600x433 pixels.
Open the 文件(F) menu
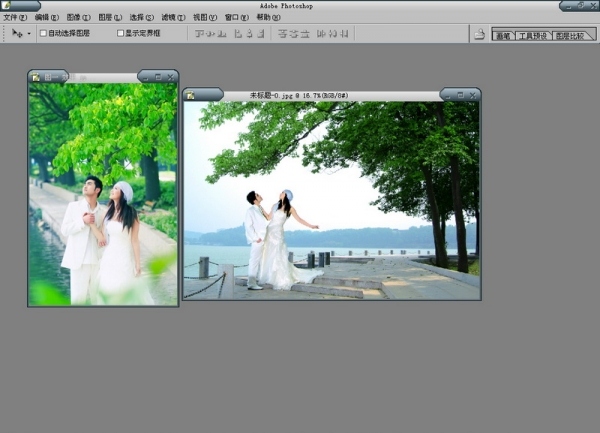tap(15, 17)
